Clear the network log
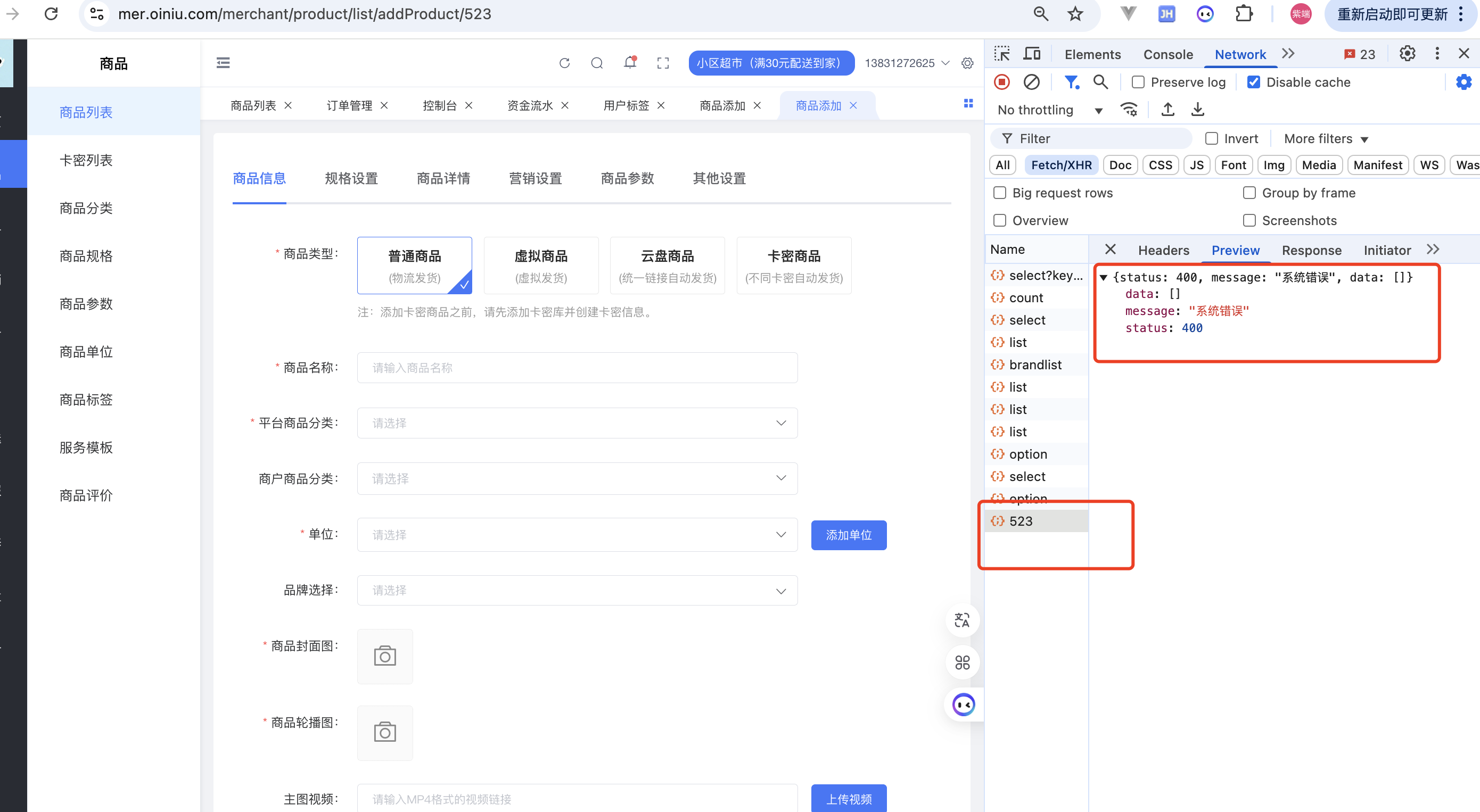This screenshot has height=812, width=1480. point(1031,82)
